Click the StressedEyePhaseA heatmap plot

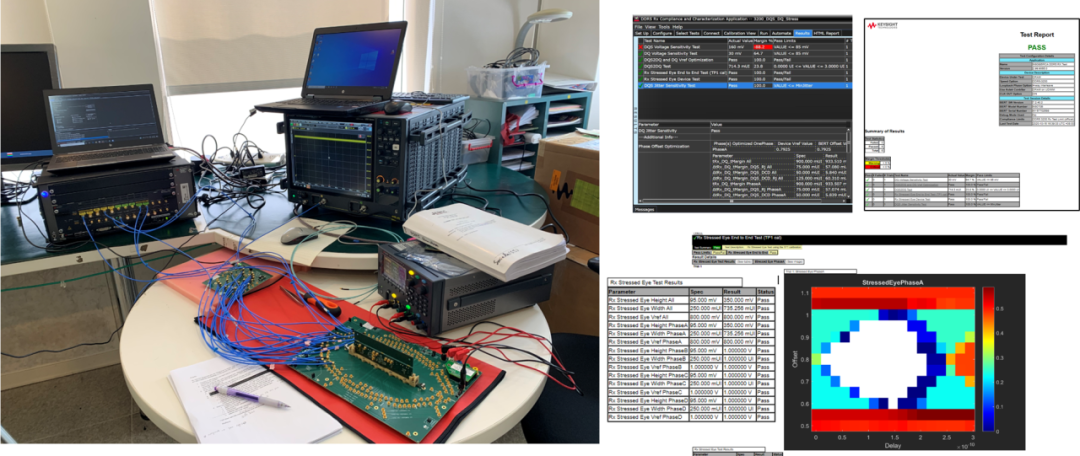[893, 359]
